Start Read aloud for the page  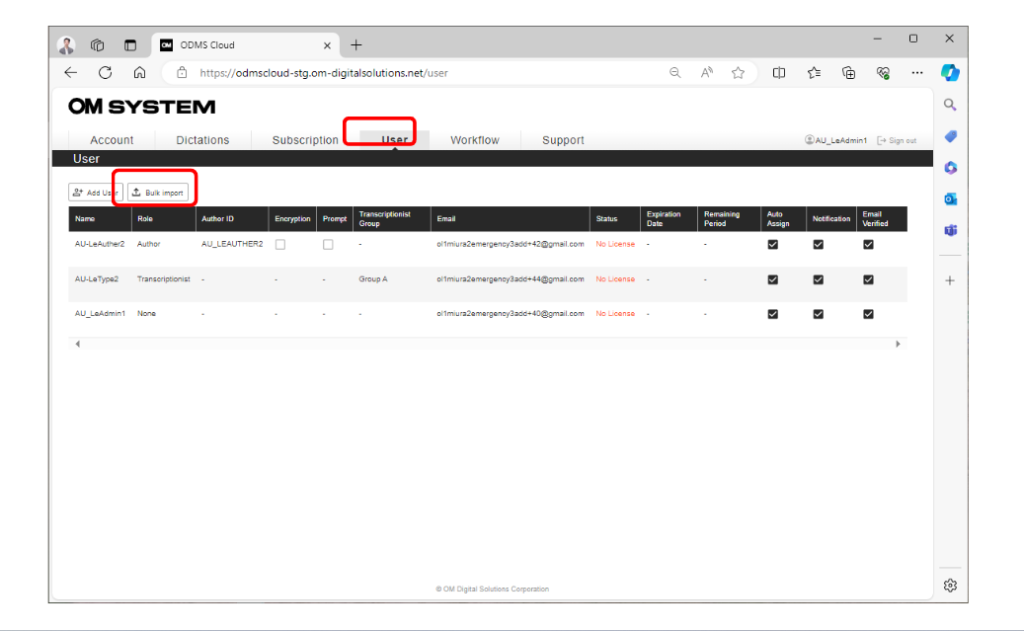(x=707, y=72)
